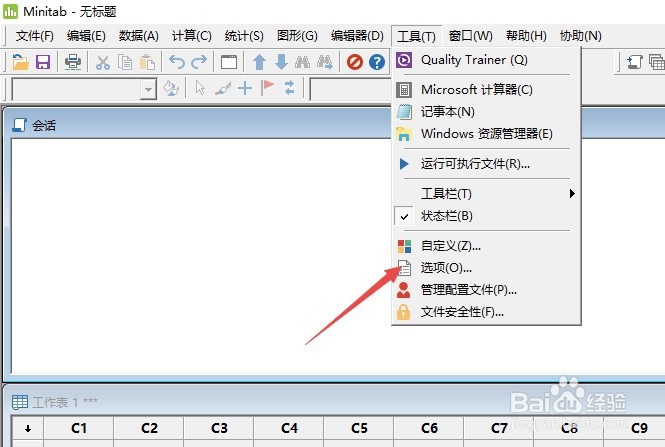
Task: Open the toolbar combo box dropdown arrow
Action: (148, 89)
